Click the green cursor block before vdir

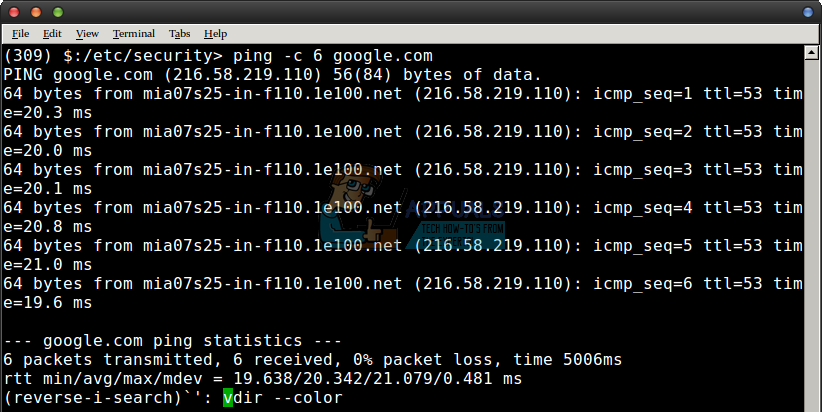tap(227, 398)
